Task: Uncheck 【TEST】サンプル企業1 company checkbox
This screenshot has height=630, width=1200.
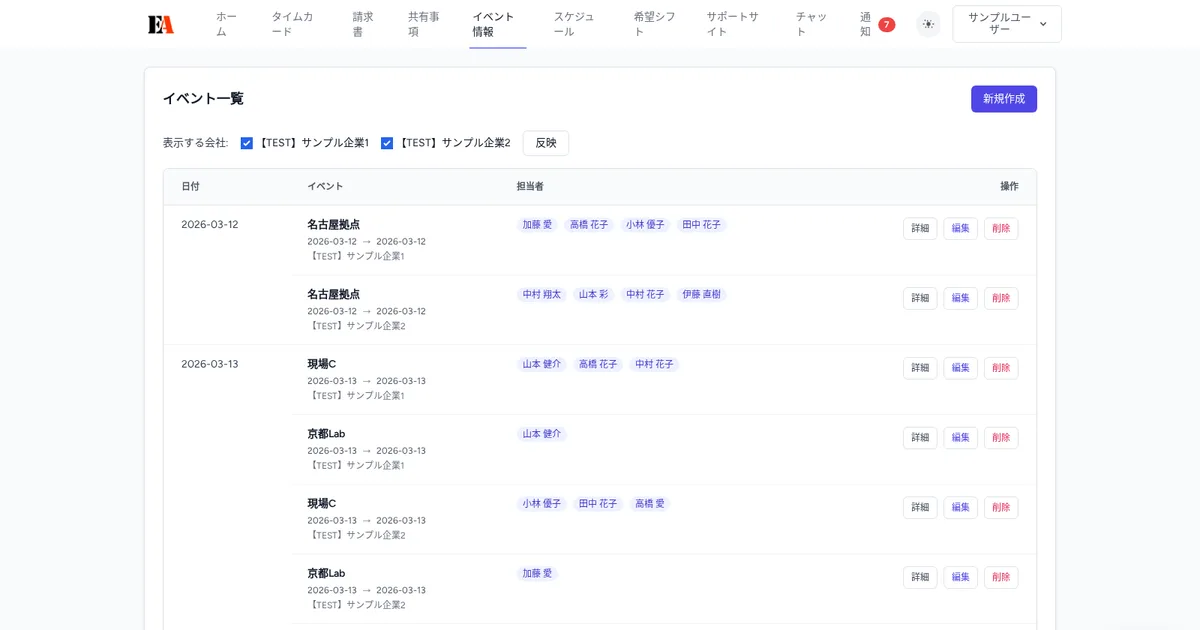Action: click(x=246, y=142)
